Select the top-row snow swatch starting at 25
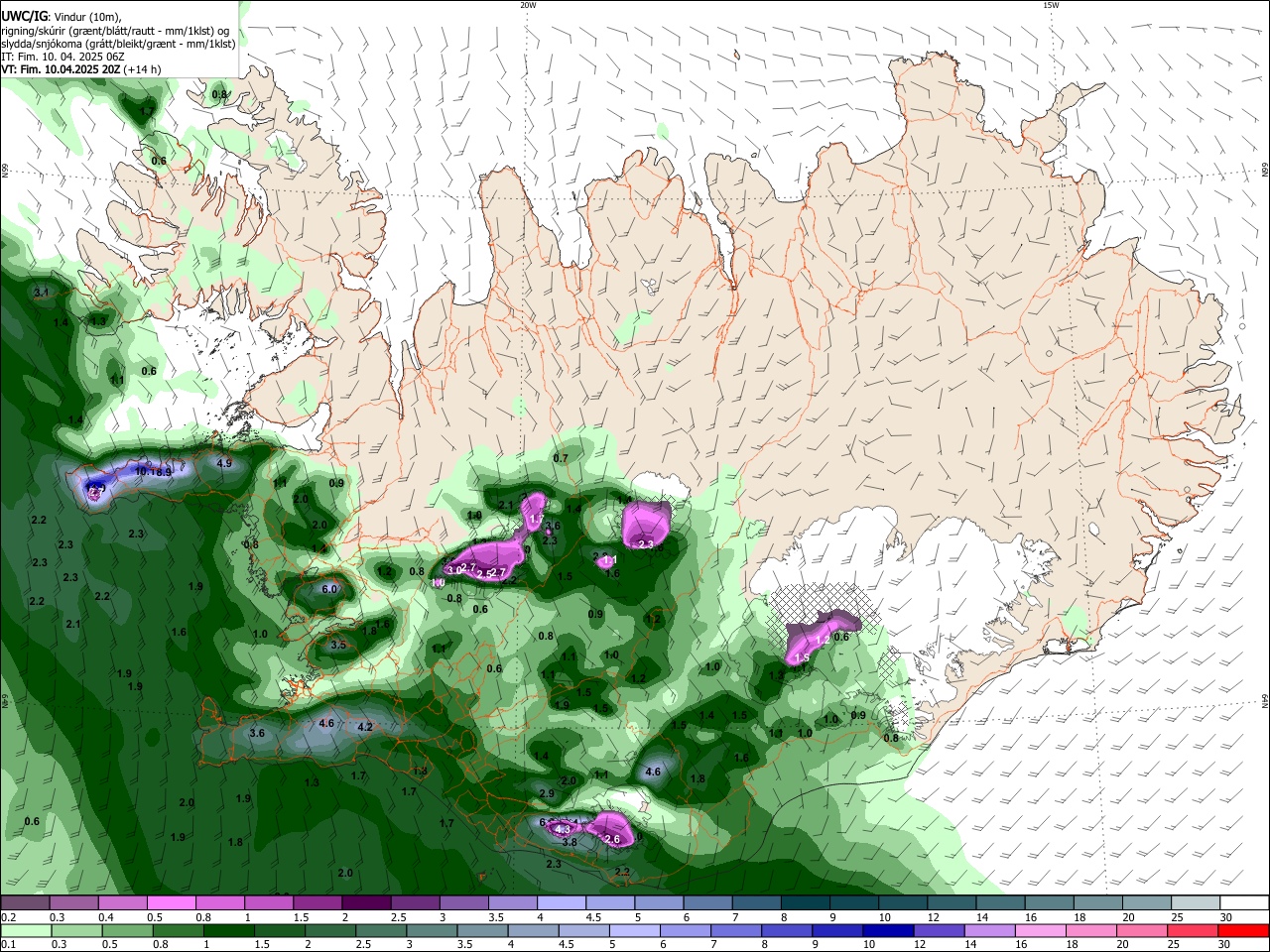Viewport: 1270px width, 952px height. click(1196, 902)
